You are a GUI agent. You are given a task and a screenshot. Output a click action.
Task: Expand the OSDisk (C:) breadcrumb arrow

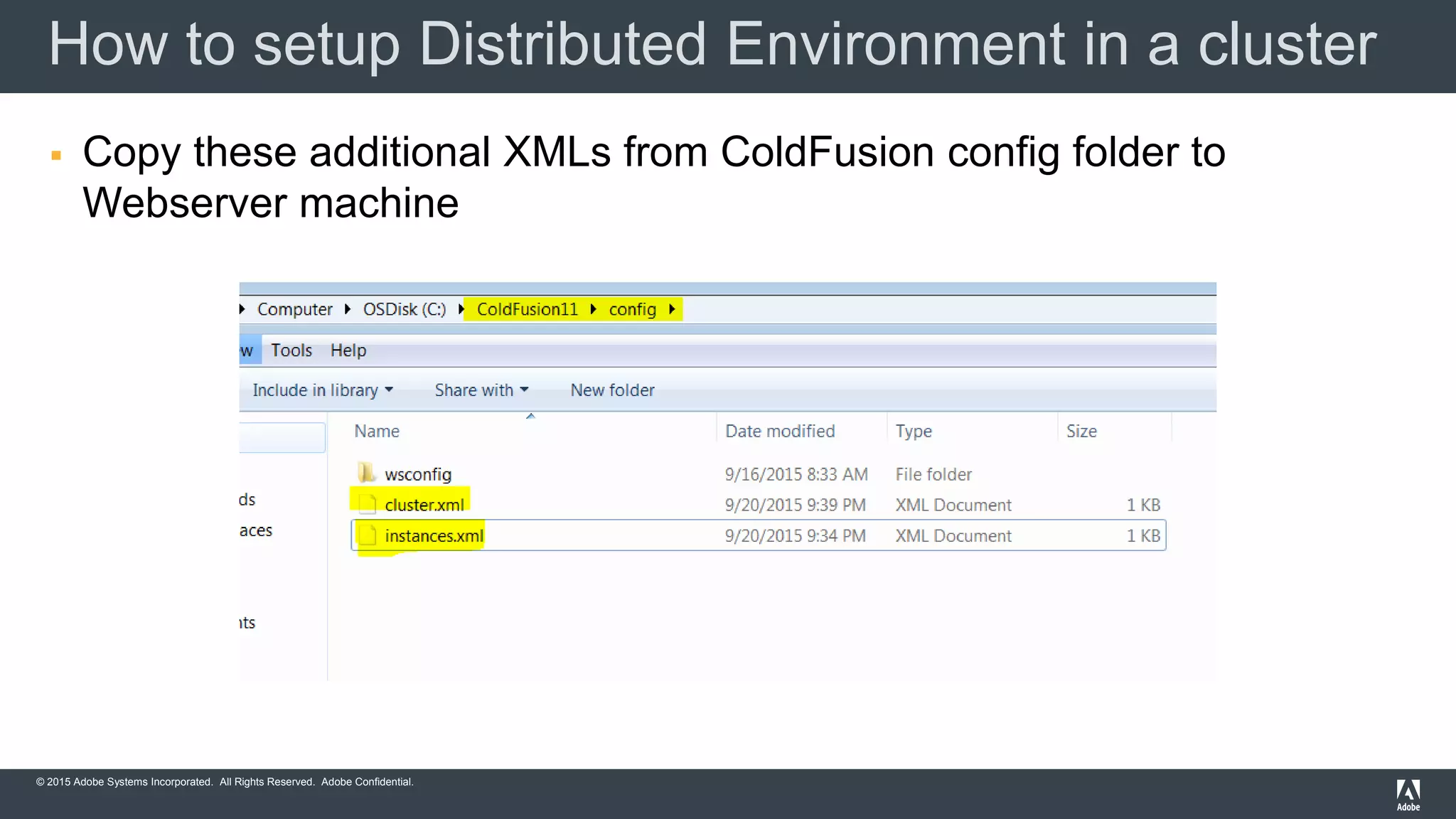(461, 309)
